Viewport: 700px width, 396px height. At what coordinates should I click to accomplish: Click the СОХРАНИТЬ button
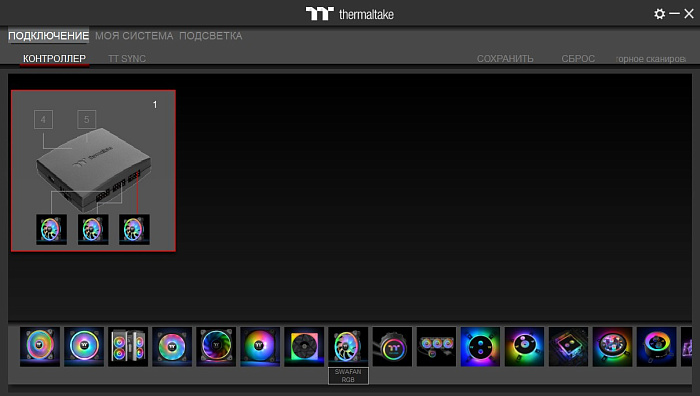[x=505, y=58]
